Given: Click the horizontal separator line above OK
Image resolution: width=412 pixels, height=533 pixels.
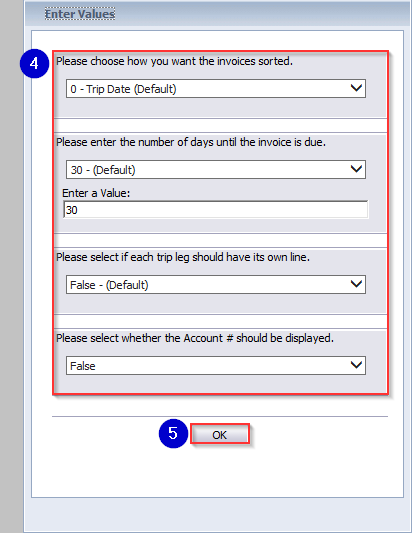Looking at the screenshot, I should pos(220,416).
